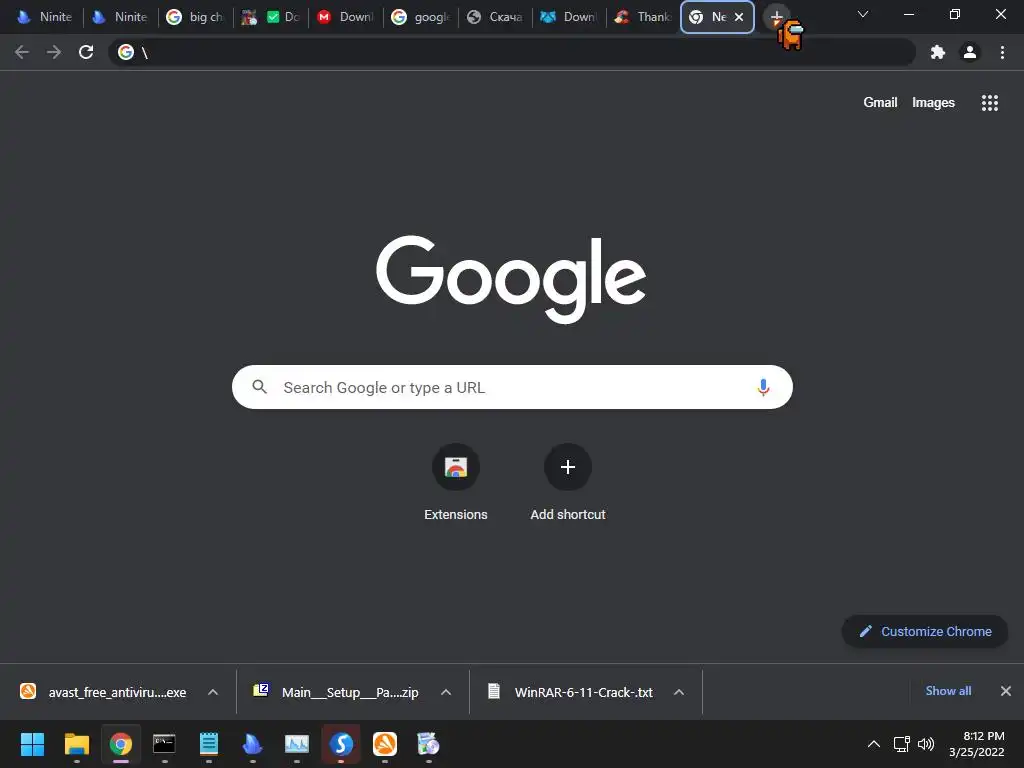This screenshot has height=768, width=1024.
Task: Open the tab search dropdown arrow
Action: (863, 14)
